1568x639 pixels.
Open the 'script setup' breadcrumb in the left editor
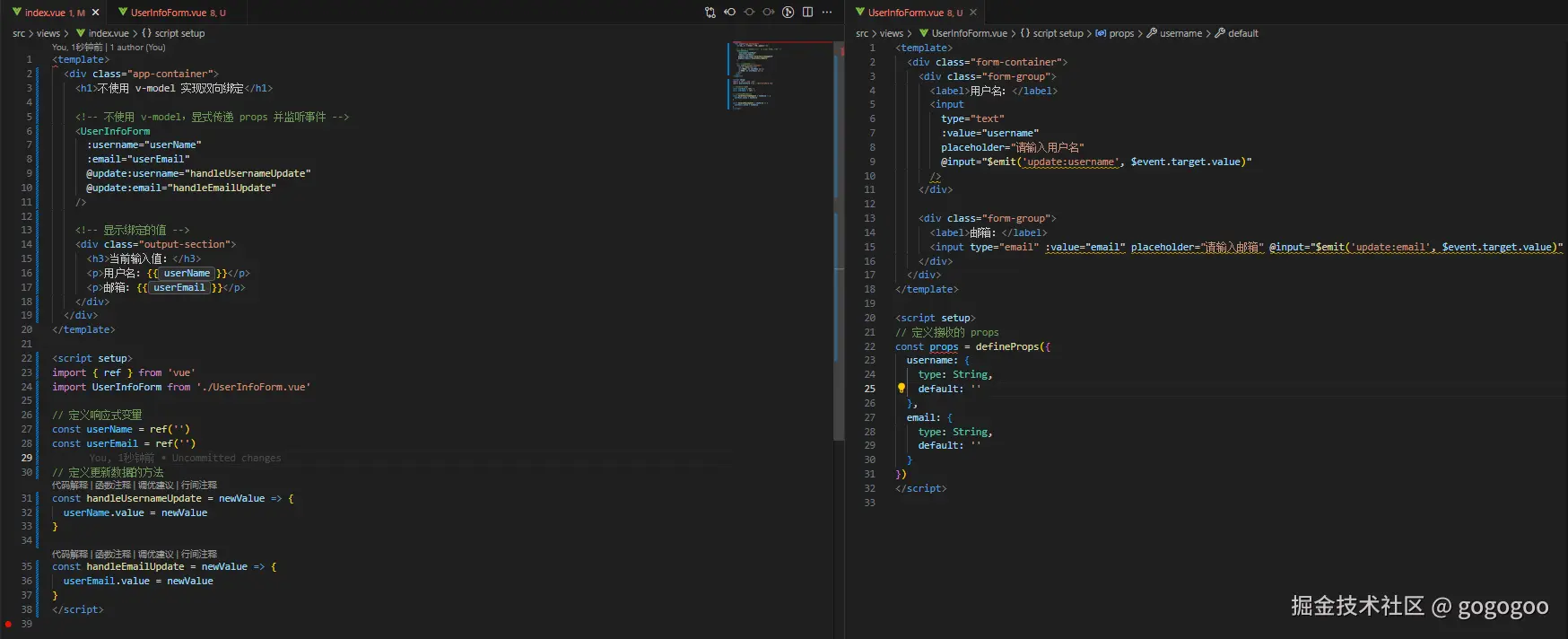[179, 33]
